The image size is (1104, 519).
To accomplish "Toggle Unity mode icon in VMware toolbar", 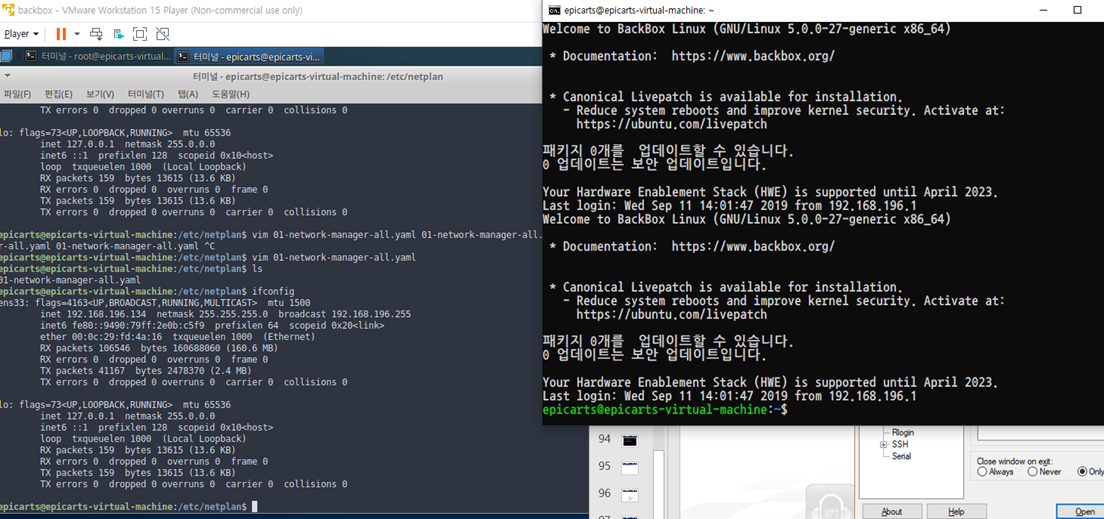I will click(163, 34).
